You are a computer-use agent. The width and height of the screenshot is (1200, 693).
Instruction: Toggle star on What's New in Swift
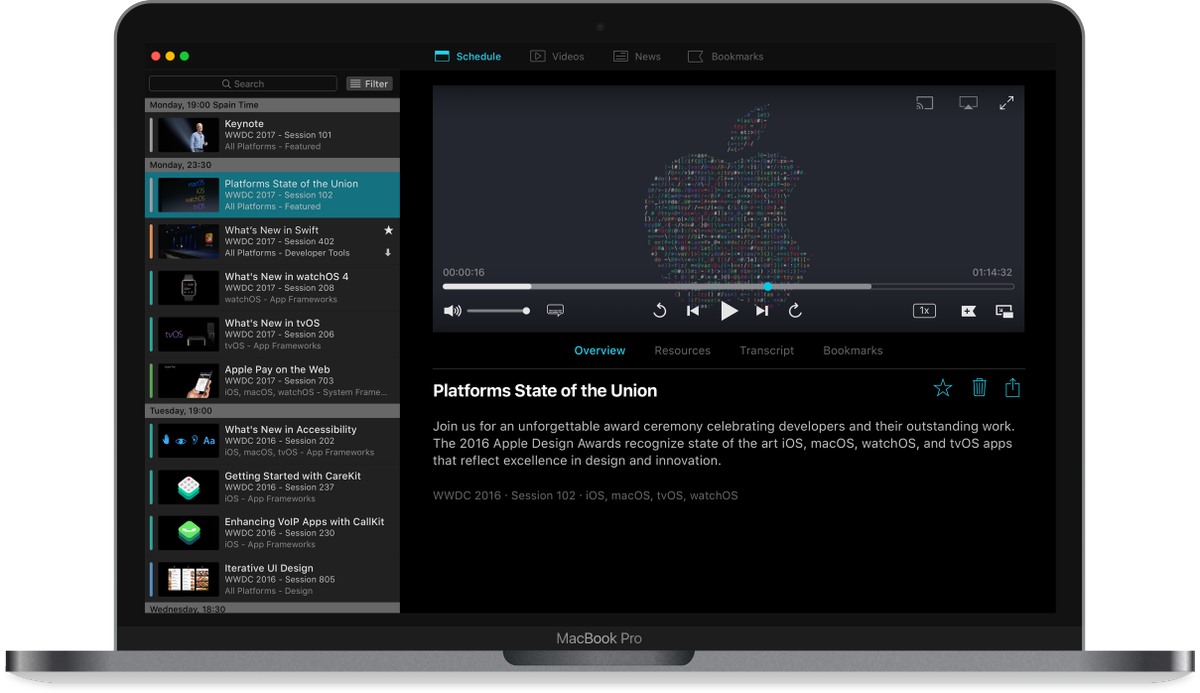coord(389,230)
